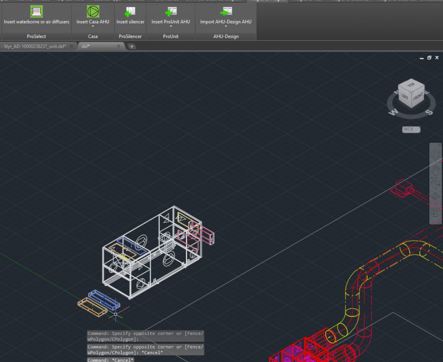Click the Insert waterborne or air diffusers icon

coord(36,11)
